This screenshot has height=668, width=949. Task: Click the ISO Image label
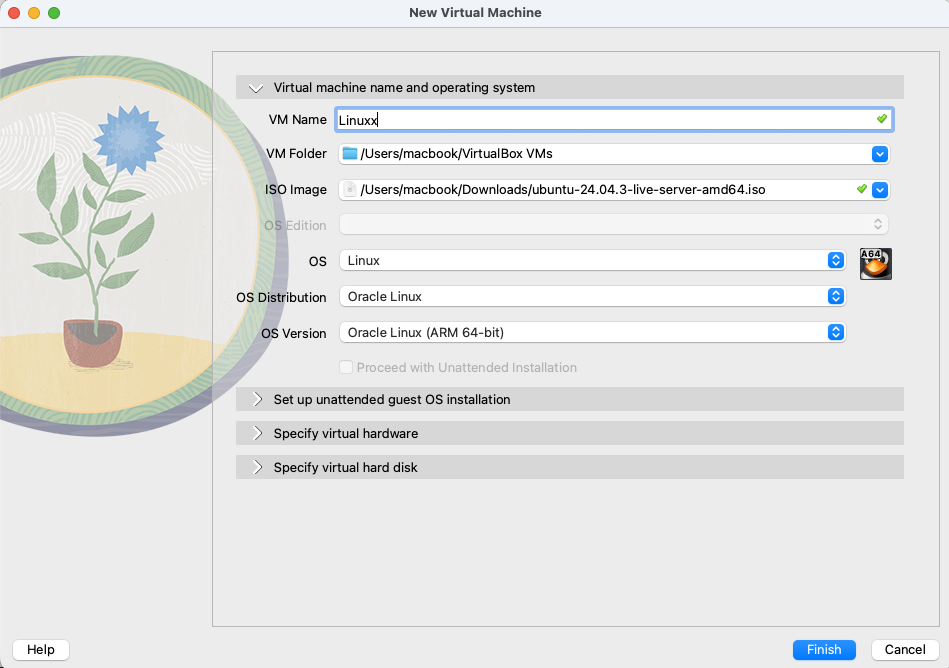[295, 189]
